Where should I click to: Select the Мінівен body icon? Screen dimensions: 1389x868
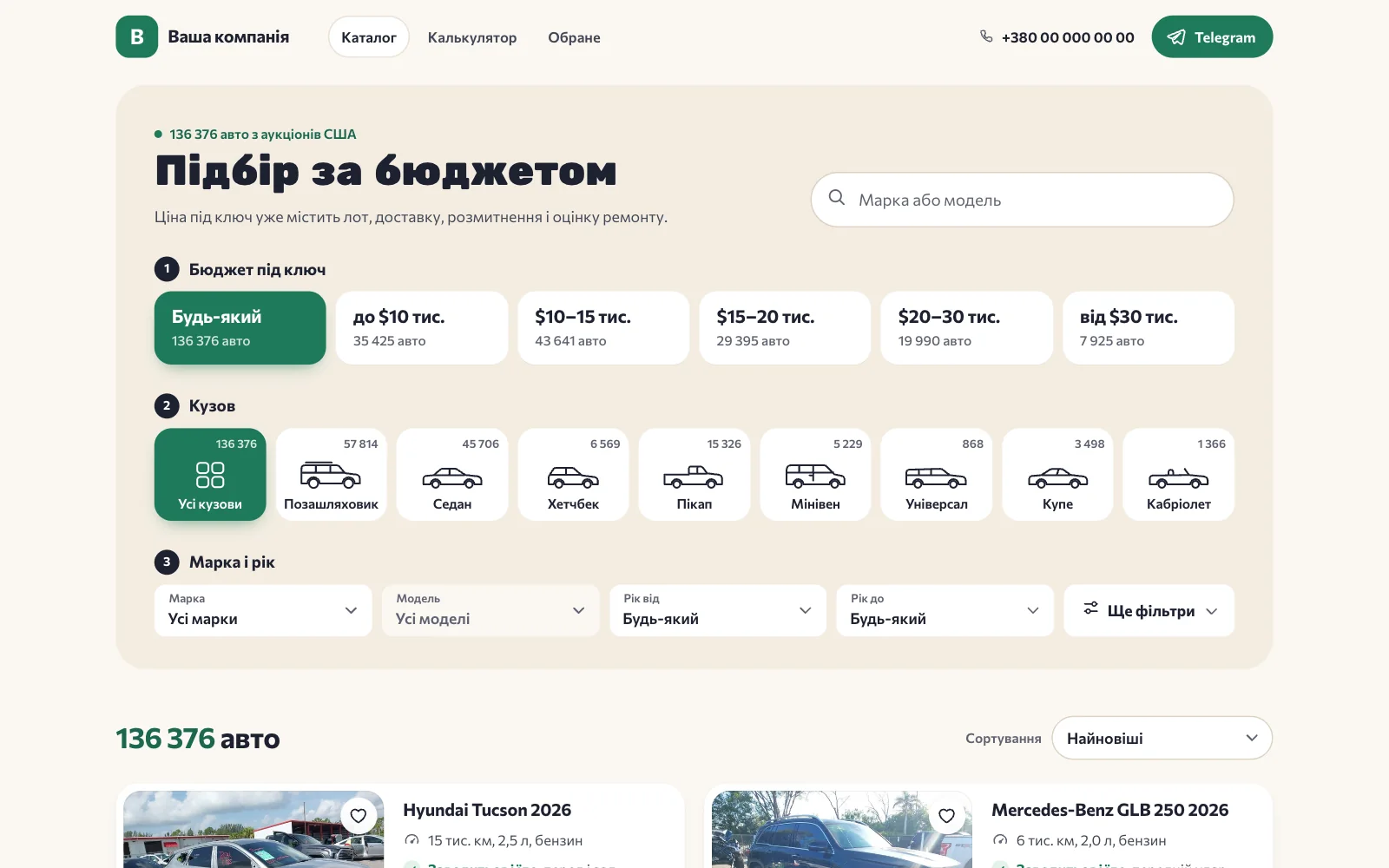tap(815, 476)
